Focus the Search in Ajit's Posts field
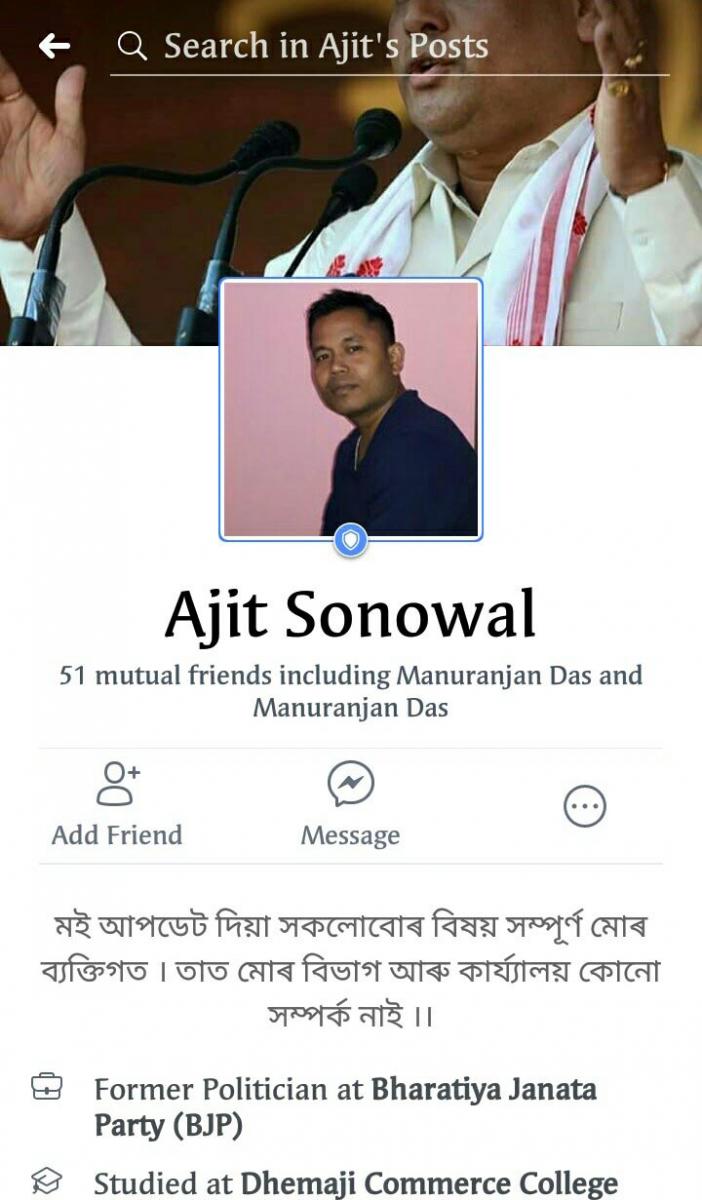This screenshot has width=702, height=1200. [x=390, y=46]
